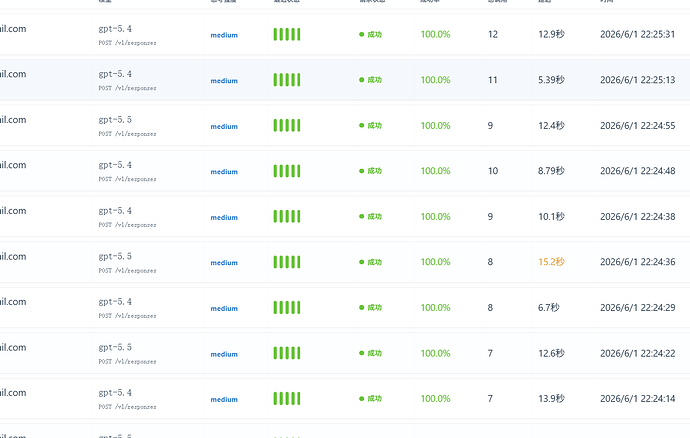Click the green status bars in 22:24:36 row
This screenshot has height=438, width=690.
pyautogui.click(x=287, y=262)
